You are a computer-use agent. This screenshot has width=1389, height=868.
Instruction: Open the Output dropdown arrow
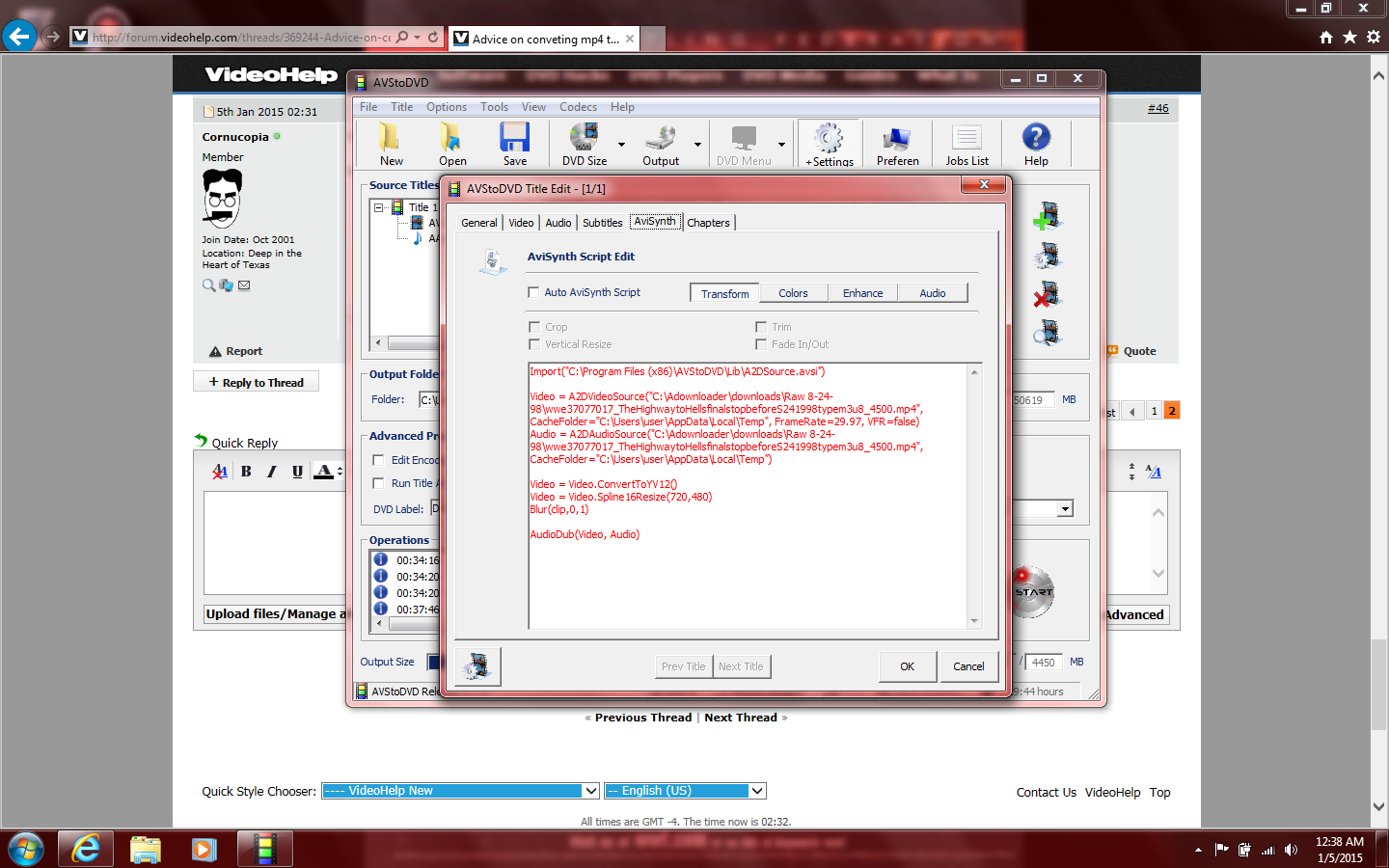tap(697, 145)
